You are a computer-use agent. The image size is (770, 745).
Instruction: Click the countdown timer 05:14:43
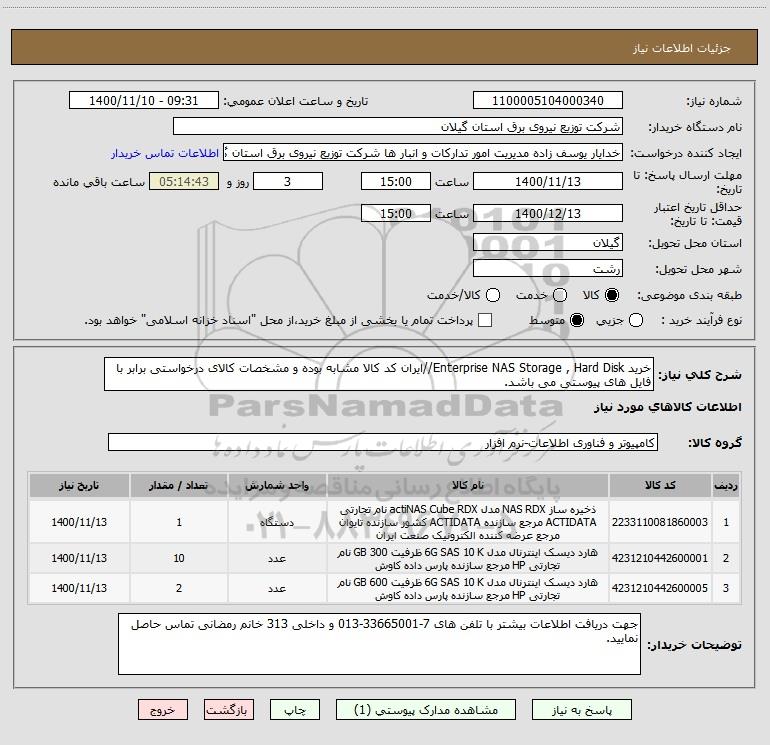pos(184,181)
